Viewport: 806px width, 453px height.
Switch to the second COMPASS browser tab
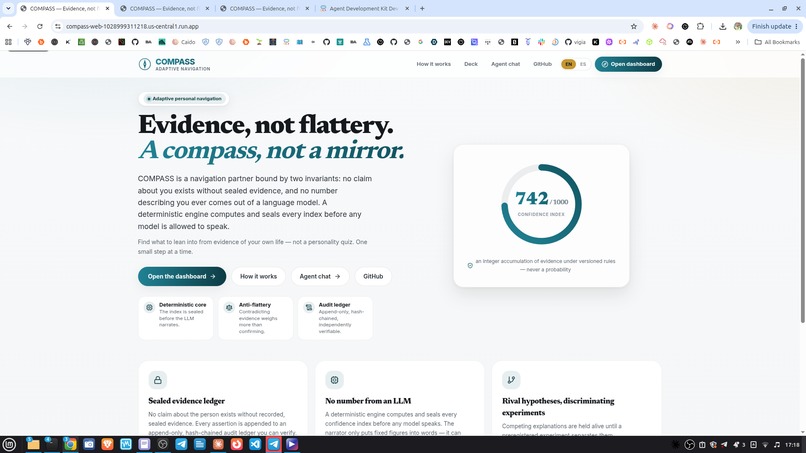(x=163, y=8)
